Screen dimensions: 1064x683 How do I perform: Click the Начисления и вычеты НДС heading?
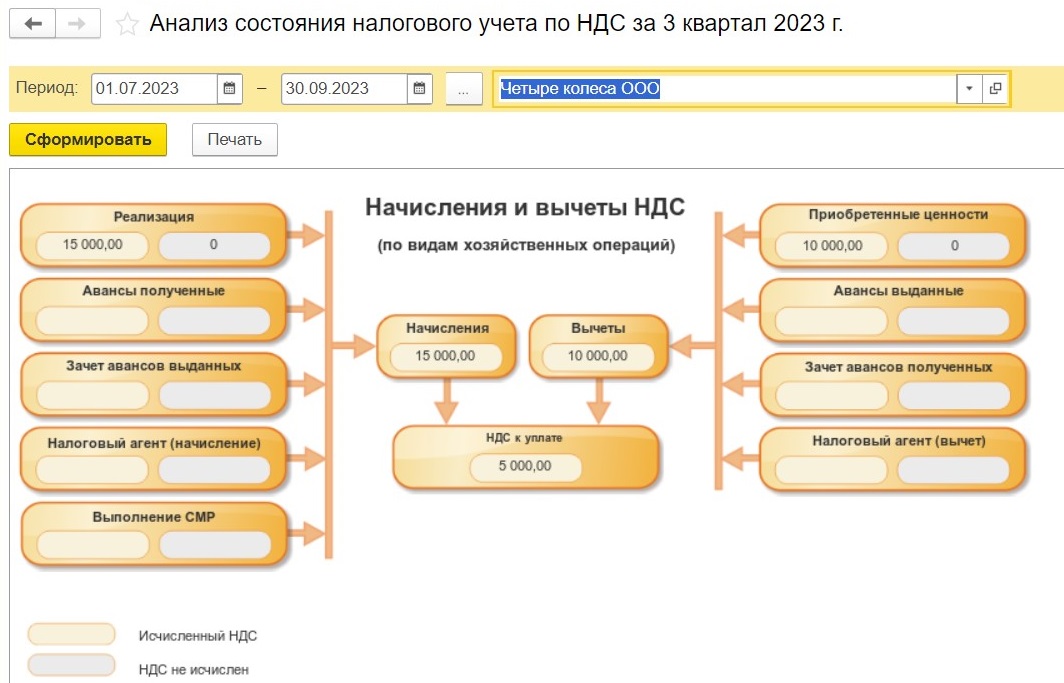point(525,207)
